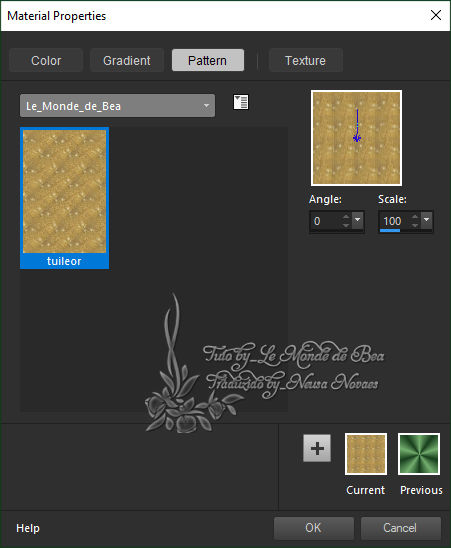The width and height of the screenshot is (451, 548).
Task: Select the tuileor pattern thumbnail
Action: pos(65,198)
